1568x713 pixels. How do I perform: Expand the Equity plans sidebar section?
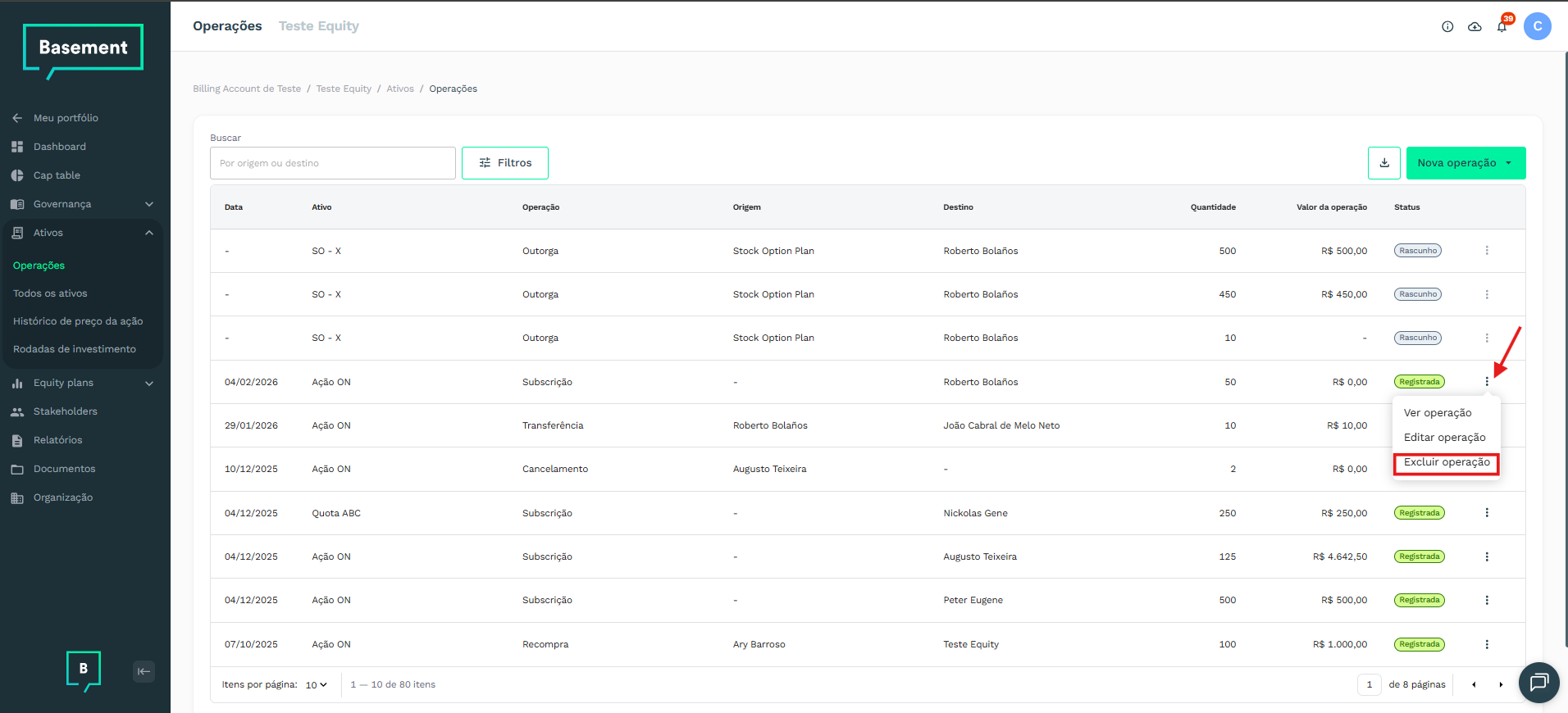point(149,383)
